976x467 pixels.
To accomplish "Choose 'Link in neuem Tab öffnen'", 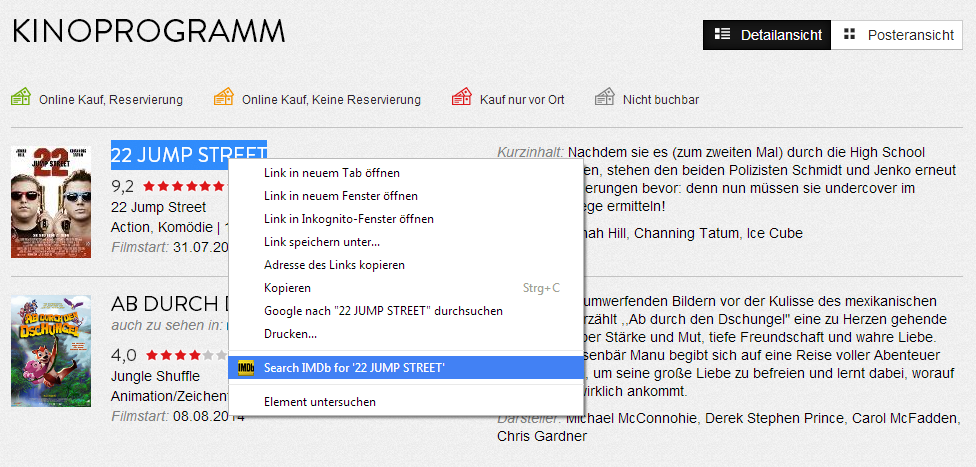I will coord(406,172).
